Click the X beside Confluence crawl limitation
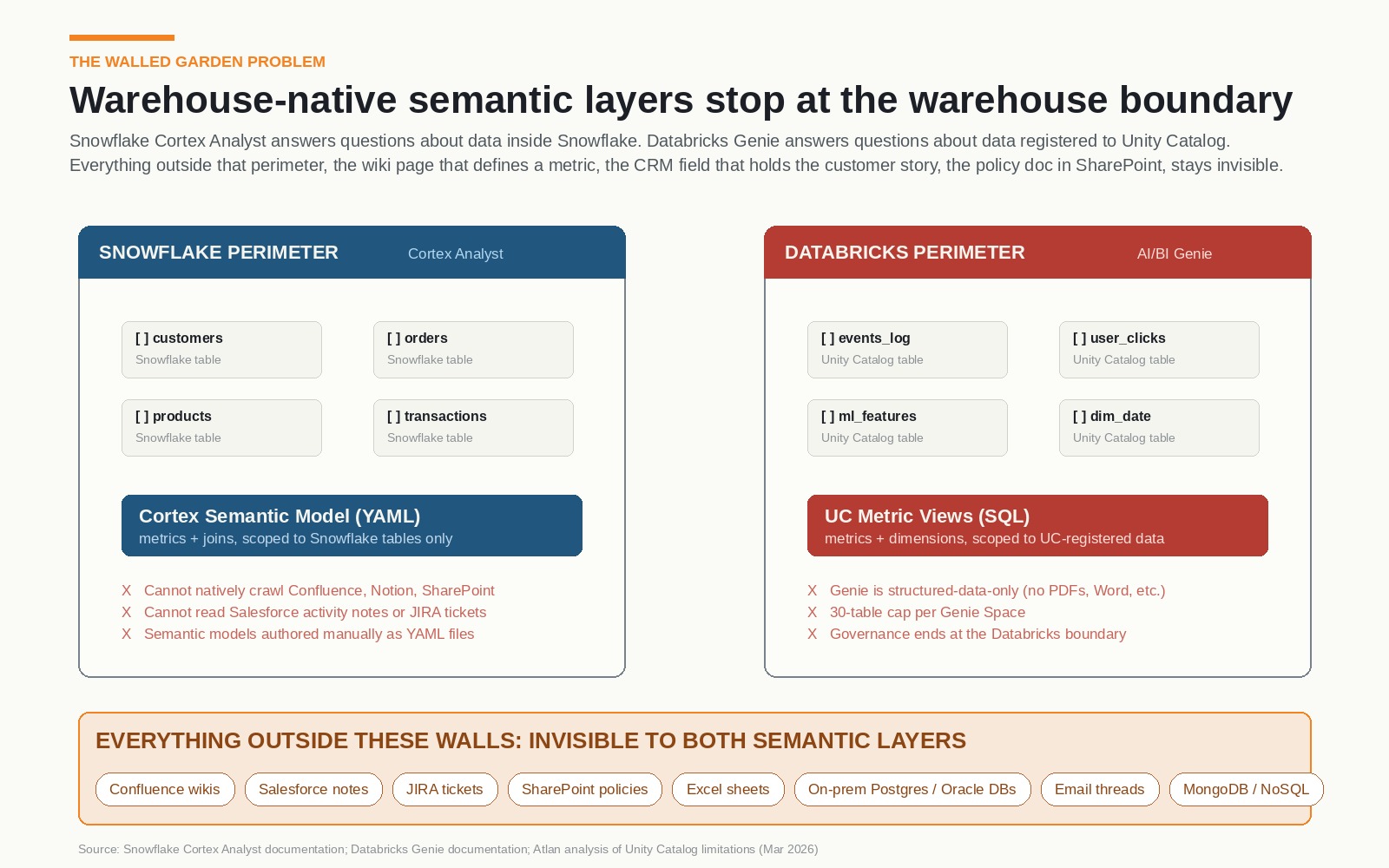Image resolution: width=1389 pixels, height=868 pixels. click(127, 590)
